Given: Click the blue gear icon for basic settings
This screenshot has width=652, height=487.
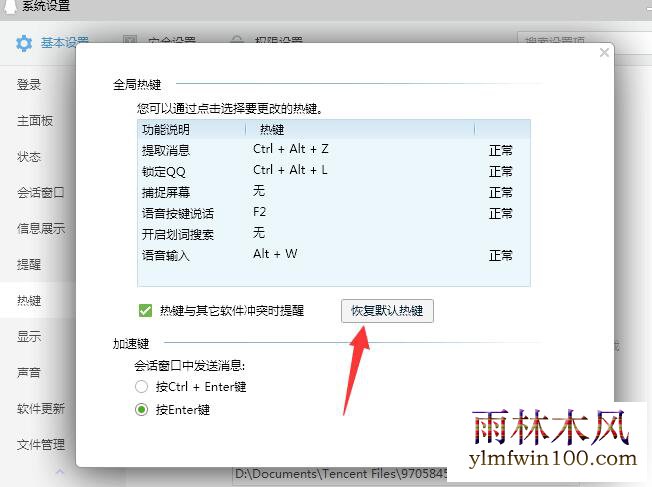Looking at the screenshot, I should pos(24,43).
